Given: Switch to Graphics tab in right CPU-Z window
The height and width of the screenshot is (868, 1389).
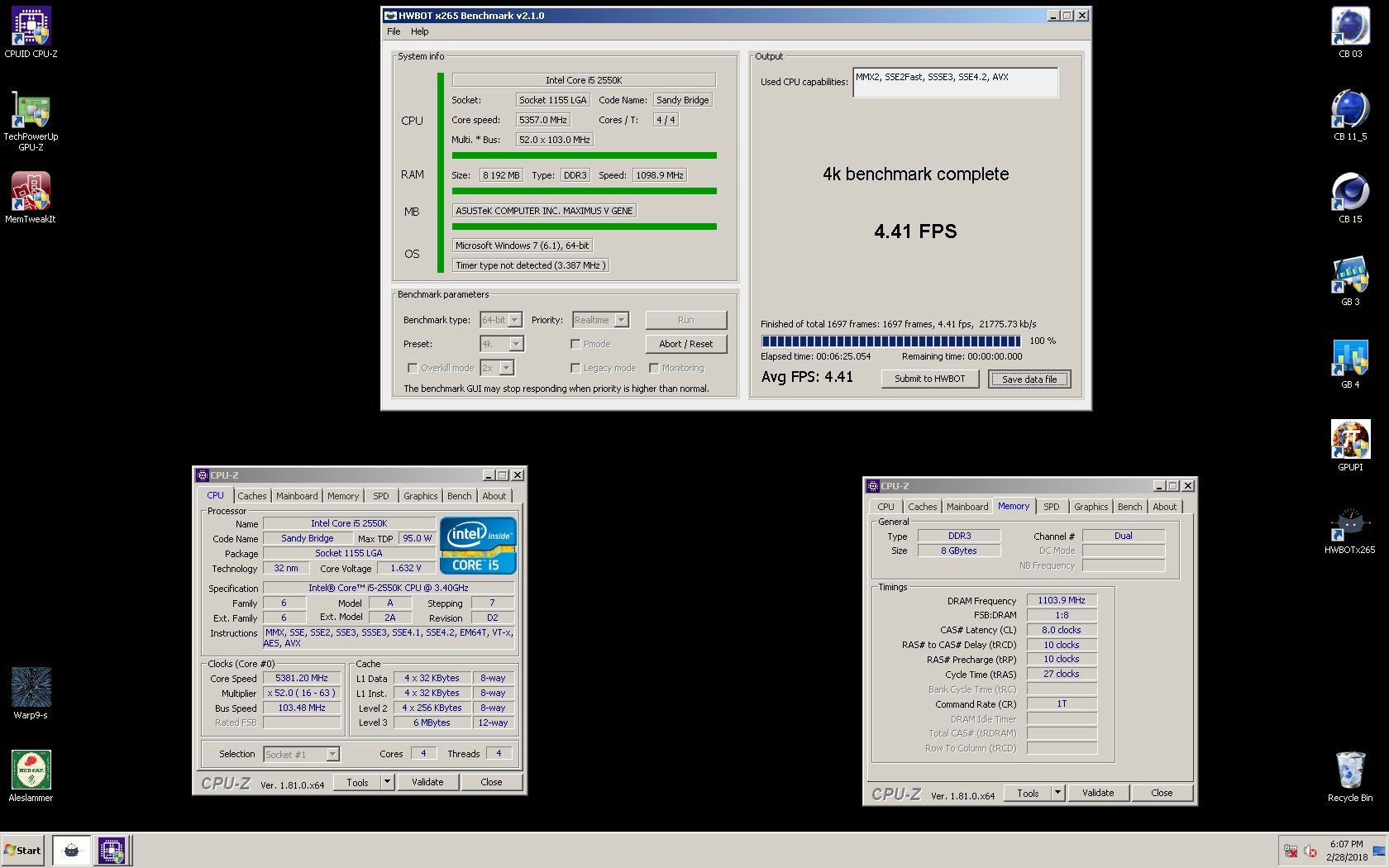Looking at the screenshot, I should (x=1091, y=507).
